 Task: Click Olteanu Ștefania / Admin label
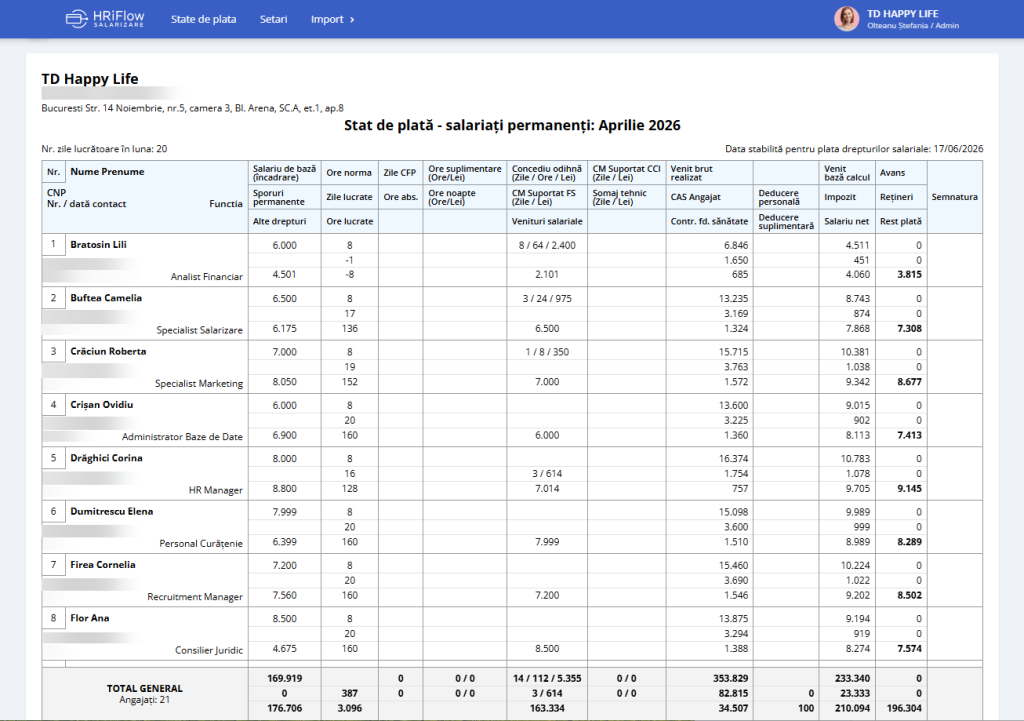pos(913,26)
